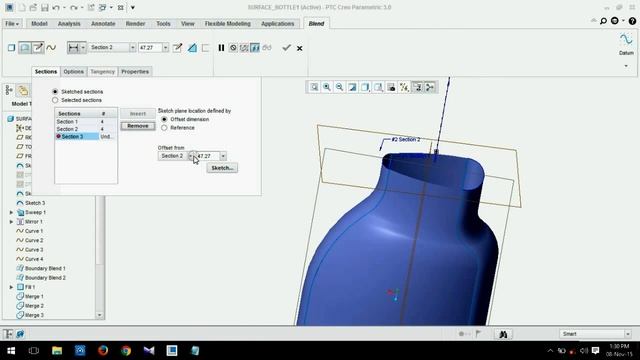The image size is (640, 360).
Task: Select the Sketched sections radio button
Action: [55, 91]
